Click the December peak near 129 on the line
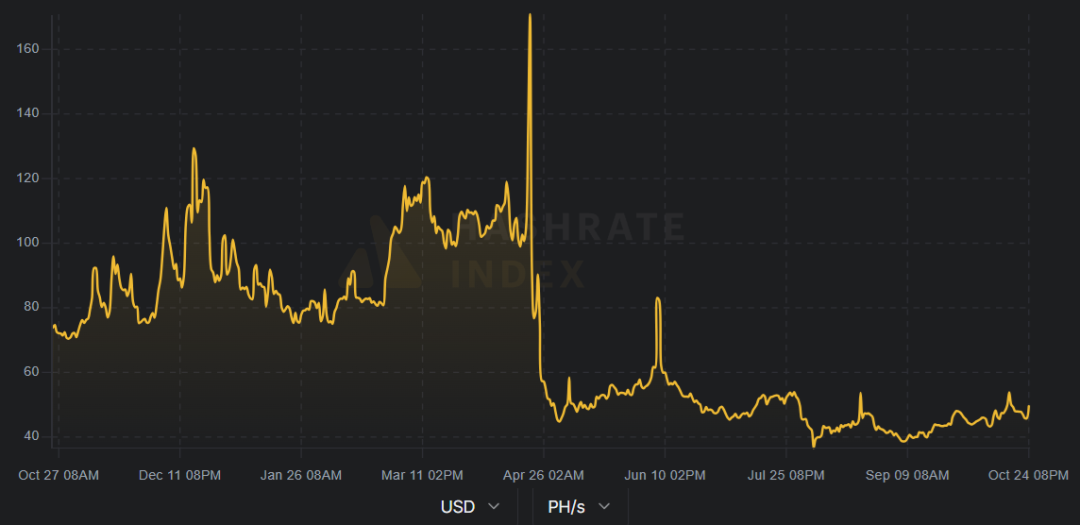Screen dimensions: 1080x525 click(194, 149)
